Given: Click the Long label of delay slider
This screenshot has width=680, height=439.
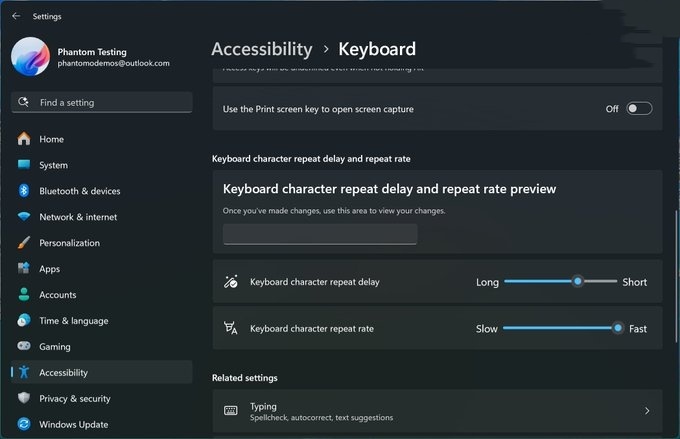Looking at the screenshot, I should [487, 282].
